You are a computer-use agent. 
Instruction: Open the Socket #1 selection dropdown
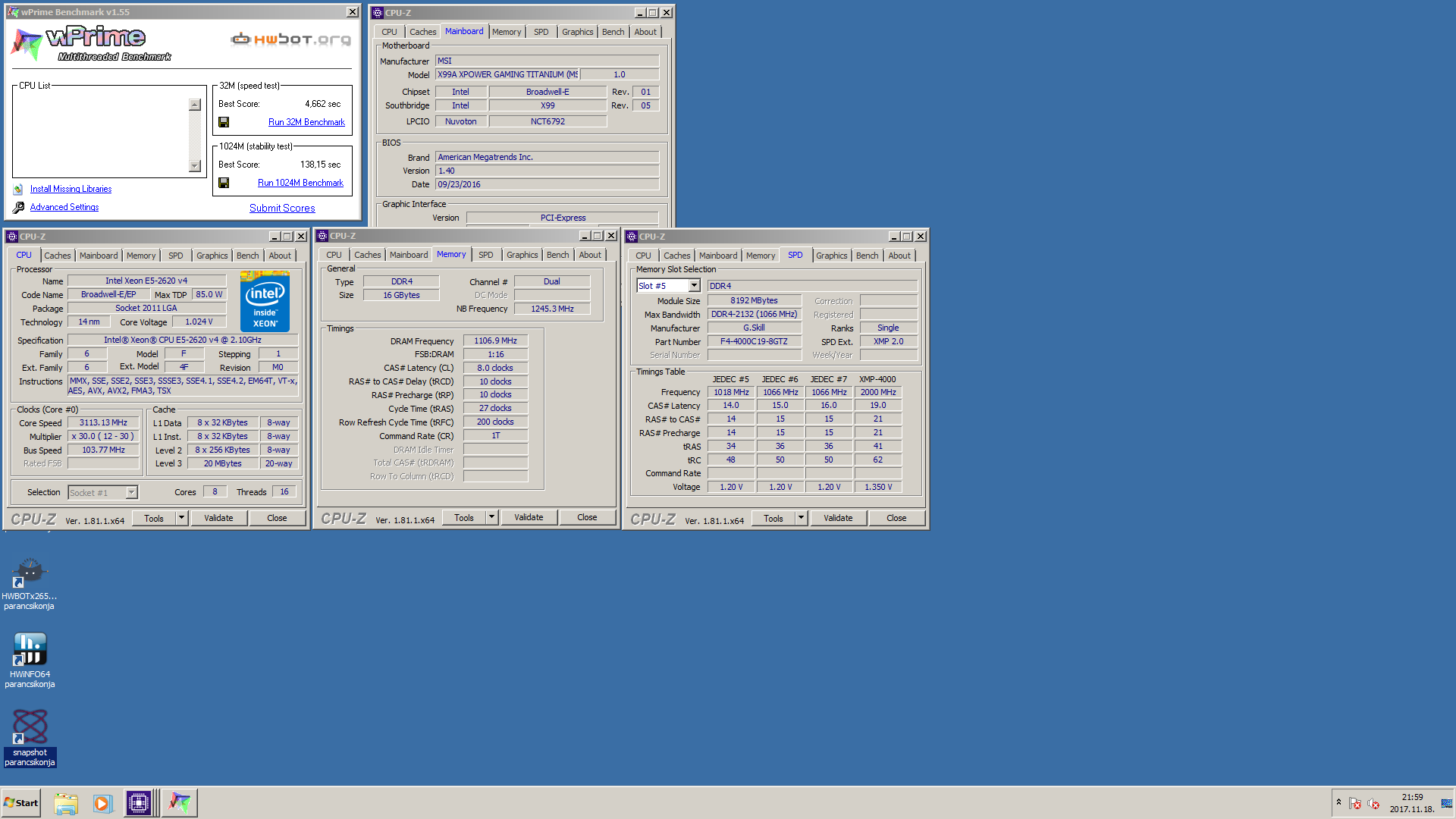click(x=131, y=492)
